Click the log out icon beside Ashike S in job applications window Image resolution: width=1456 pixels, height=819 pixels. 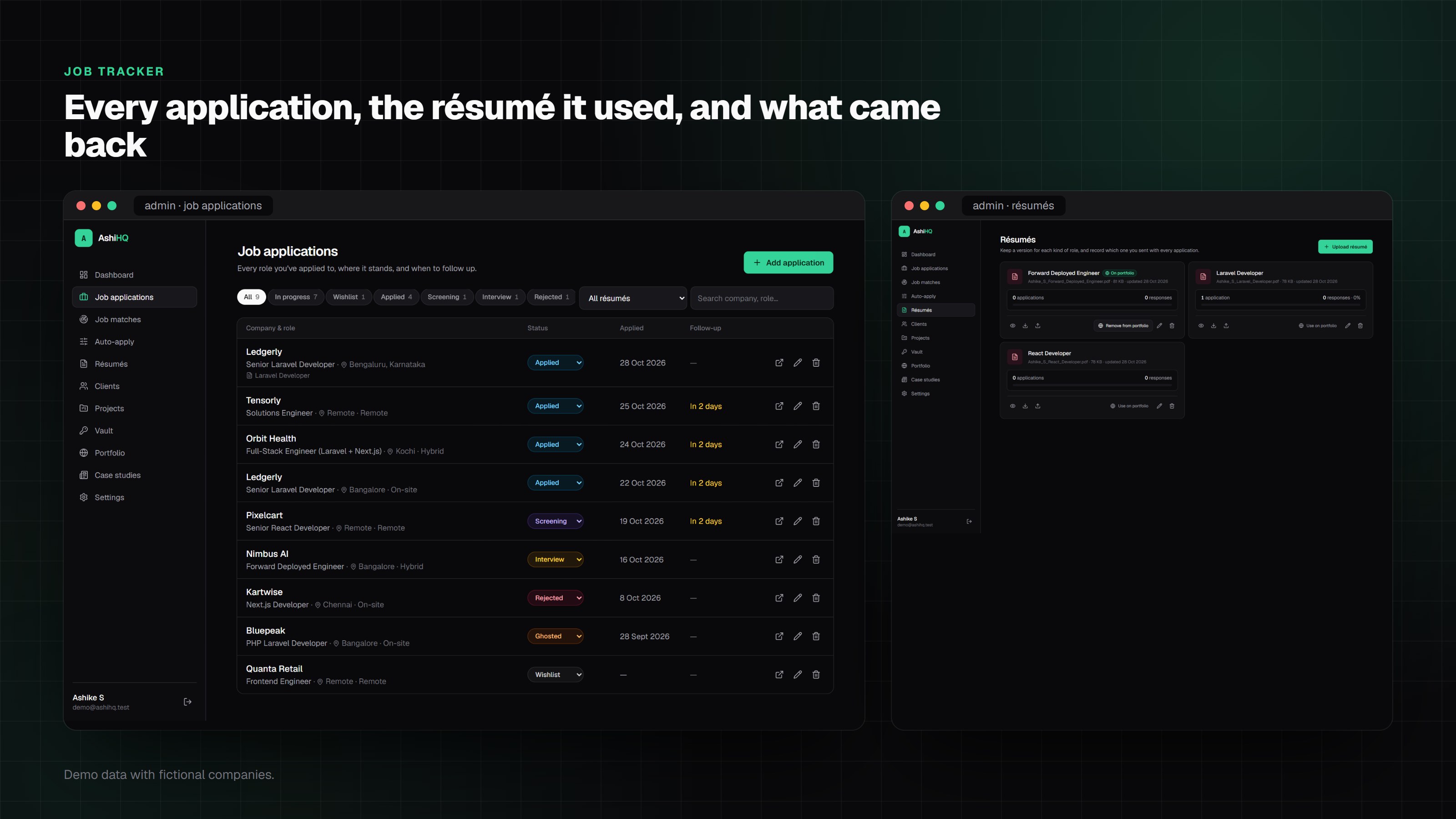(x=187, y=702)
